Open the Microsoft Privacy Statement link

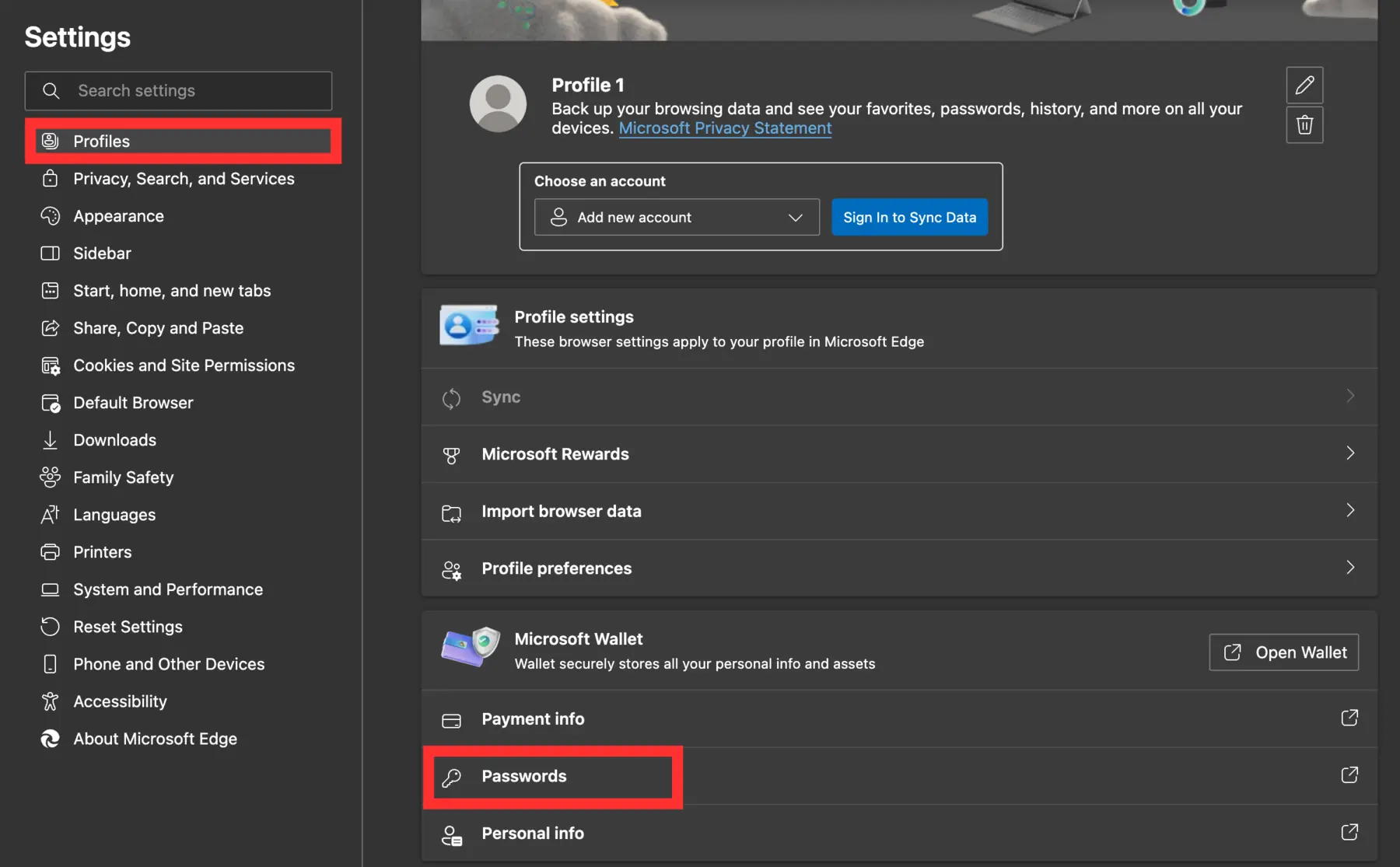pyautogui.click(x=725, y=128)
